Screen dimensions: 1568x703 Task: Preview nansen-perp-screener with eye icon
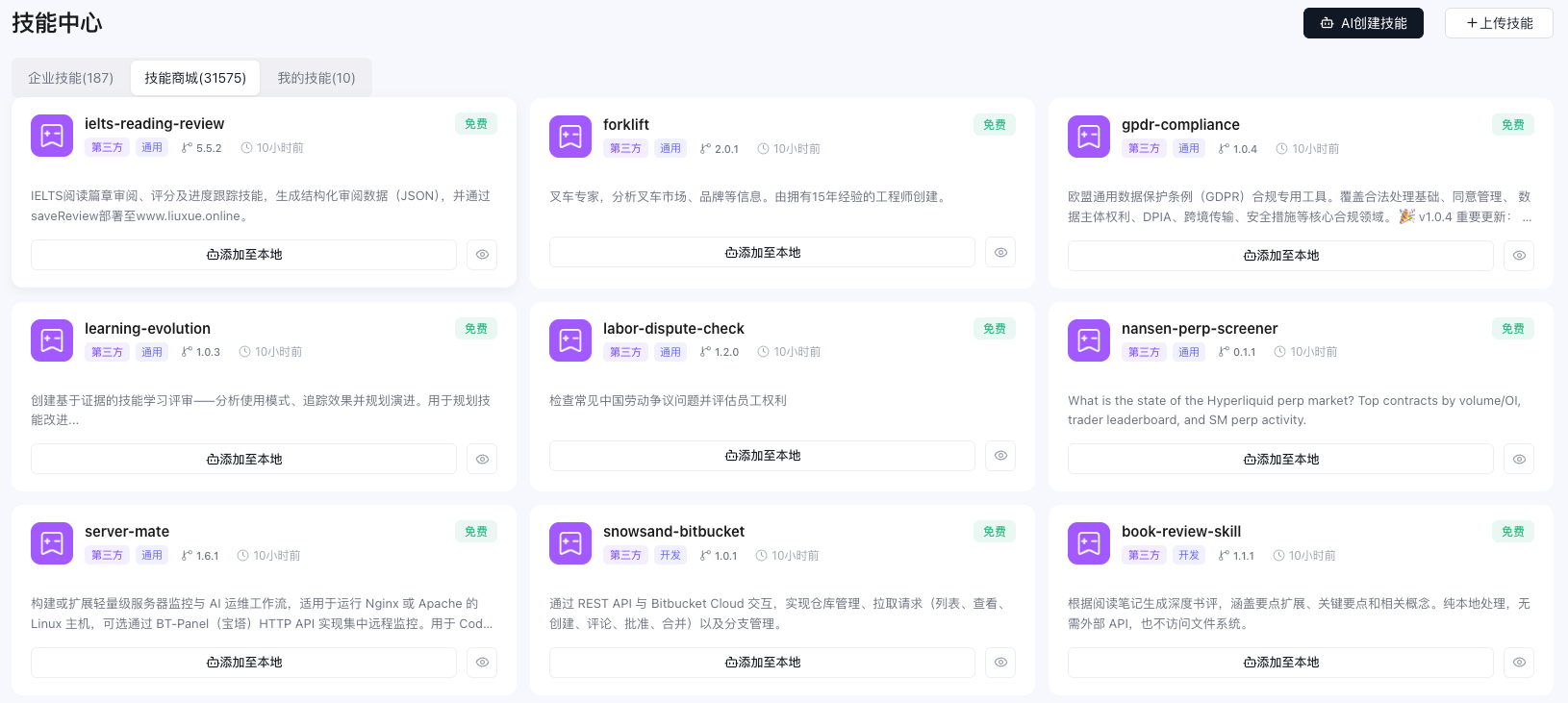tap(1519, 460)
